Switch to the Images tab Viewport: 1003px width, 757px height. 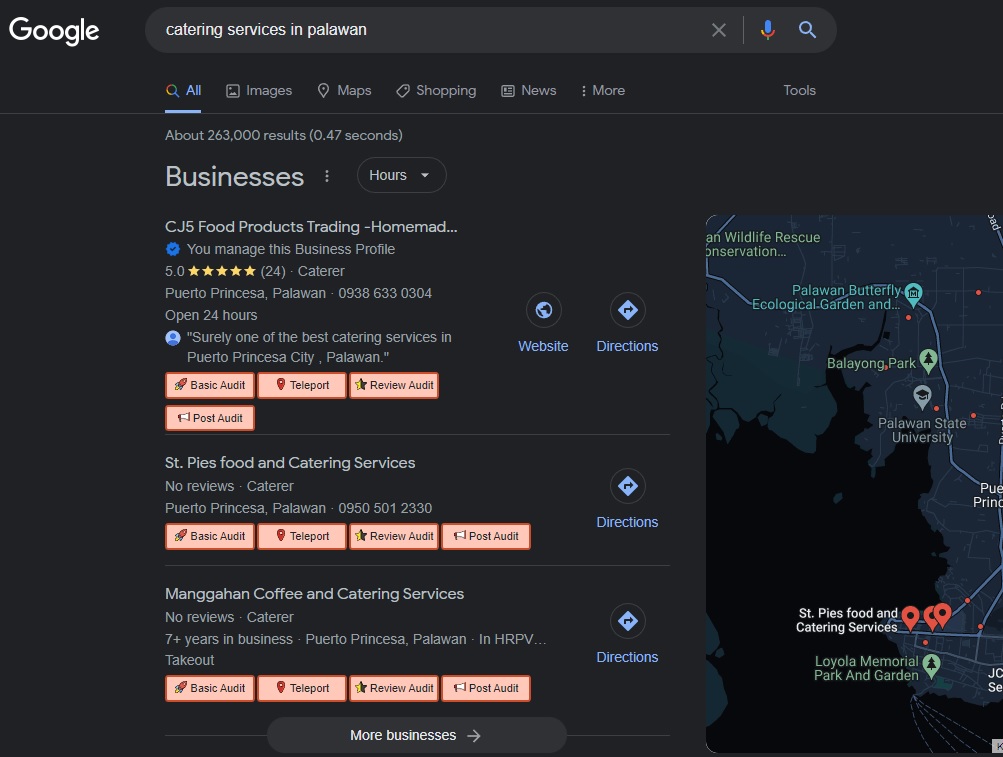tap(259, 90)
